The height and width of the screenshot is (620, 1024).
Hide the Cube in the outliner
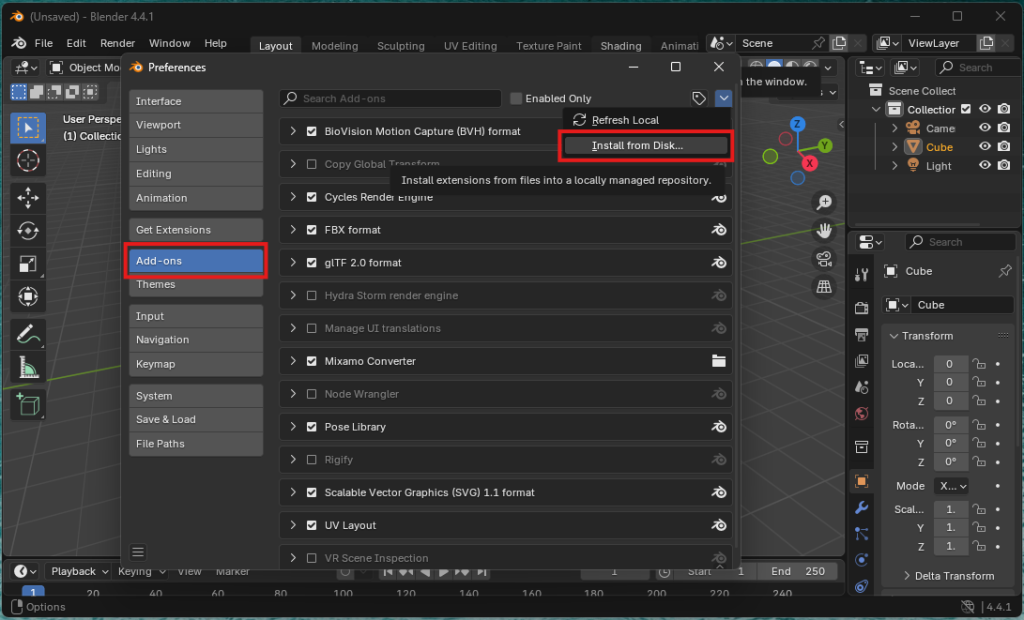(x=984, y=147)
